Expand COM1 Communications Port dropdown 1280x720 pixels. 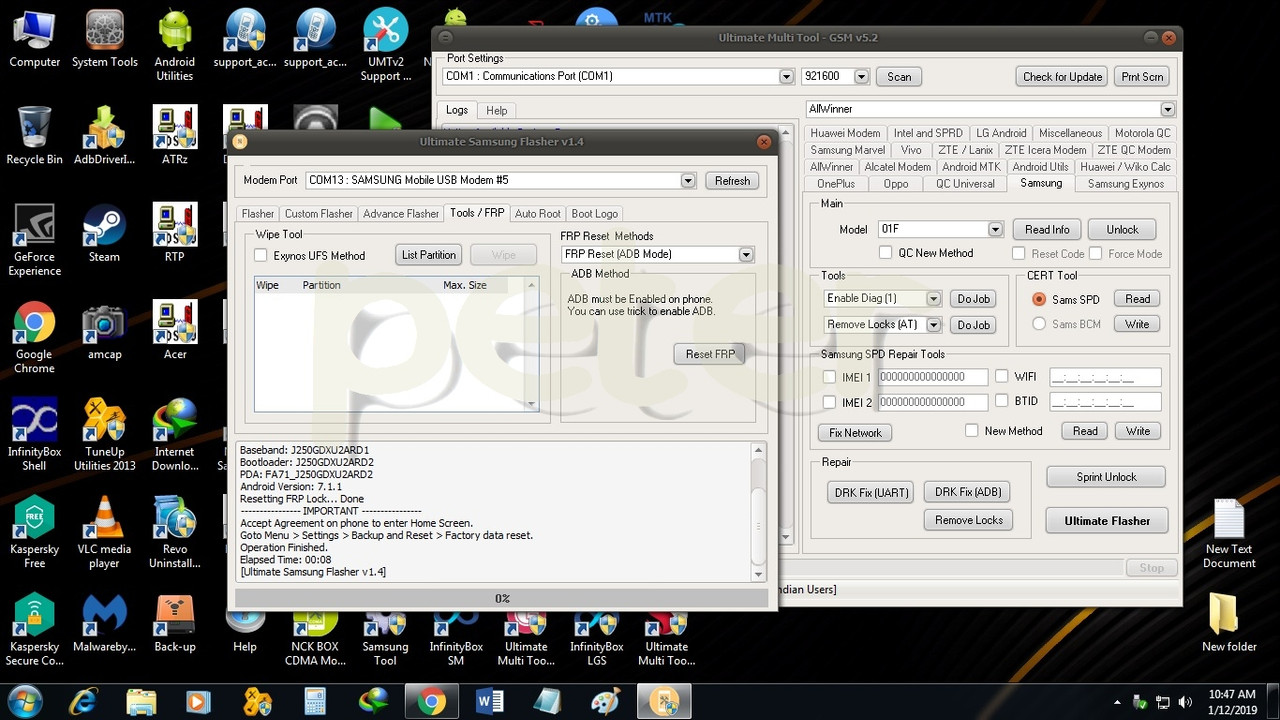point(786,77)
